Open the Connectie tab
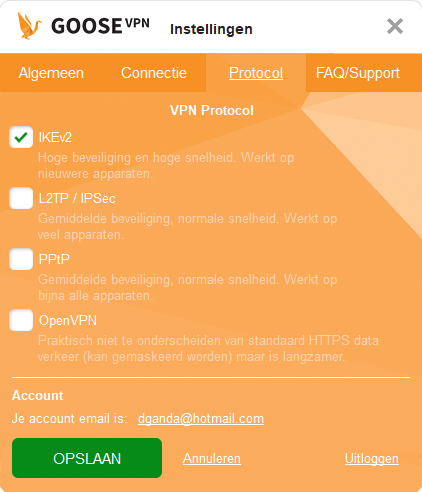422x492 pixels. pos(154,73)
